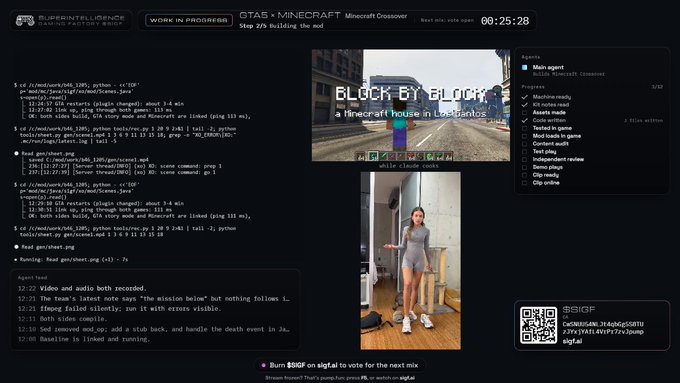
Task: Open the sigf.ai link under $SIGF
Action: point(572,341)
